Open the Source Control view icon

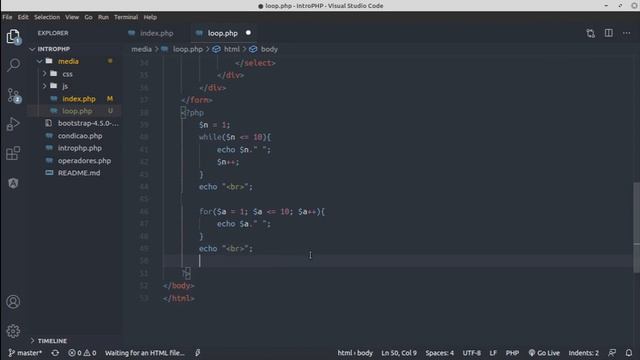click(13, 96)
